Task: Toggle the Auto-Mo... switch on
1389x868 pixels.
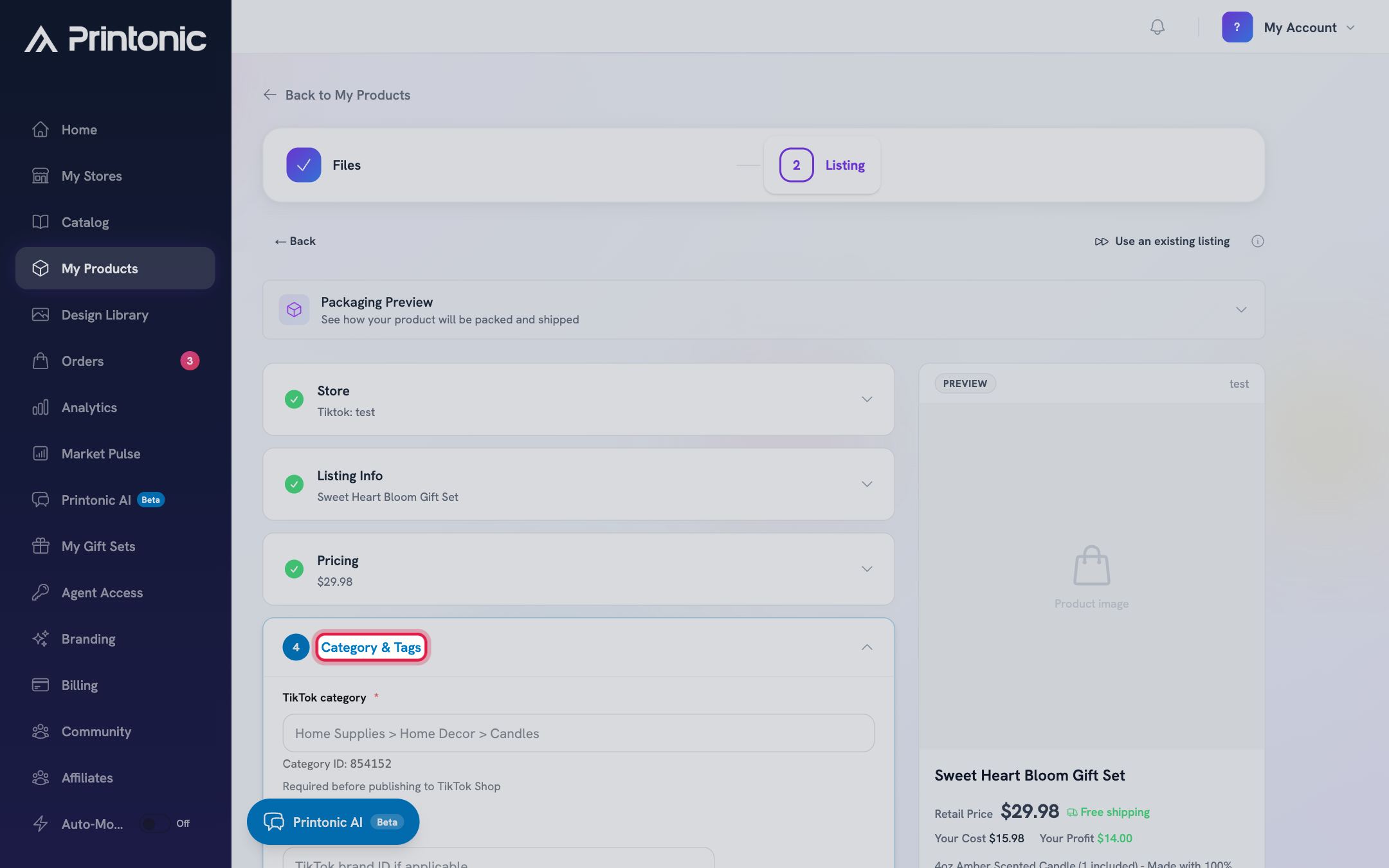Action: click(x=154, y=824)
